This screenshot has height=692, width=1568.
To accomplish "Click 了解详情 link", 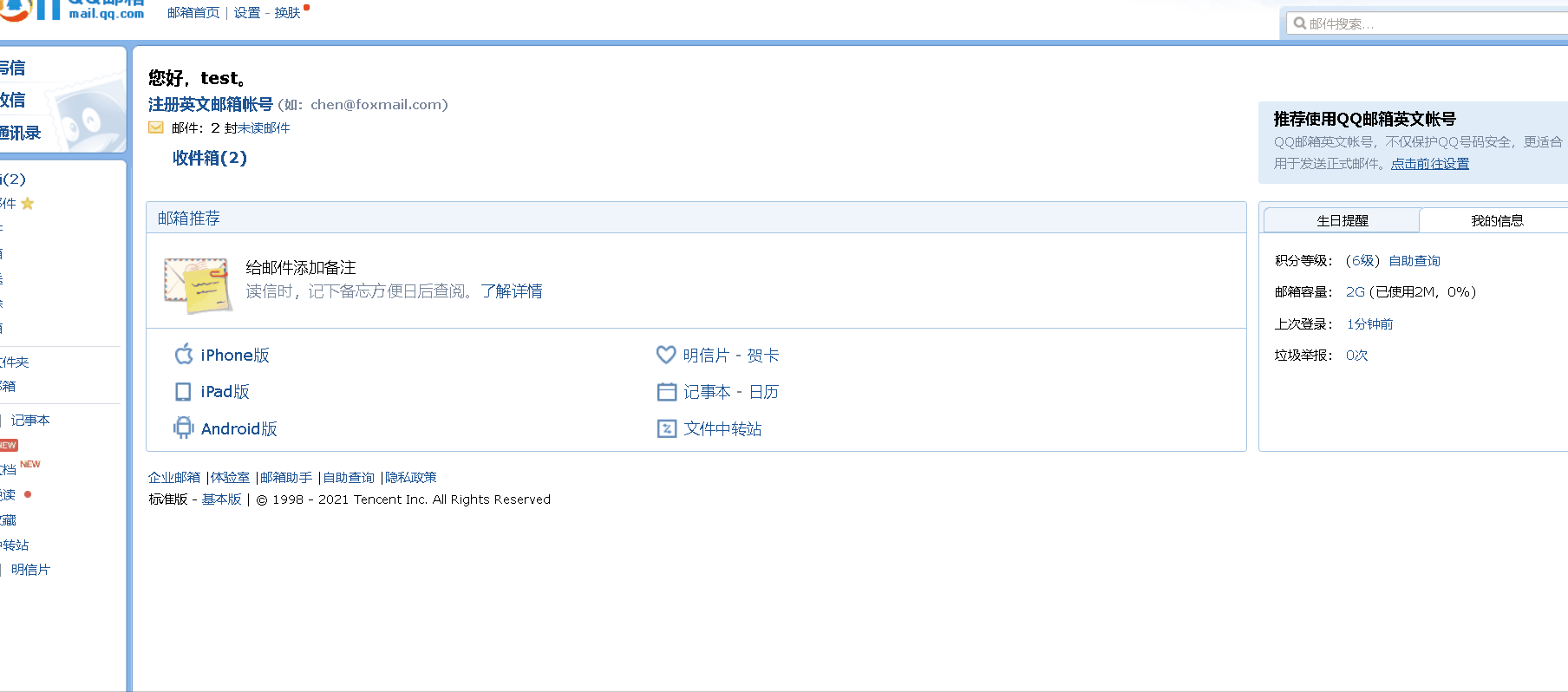I will [x=512, y=291].
